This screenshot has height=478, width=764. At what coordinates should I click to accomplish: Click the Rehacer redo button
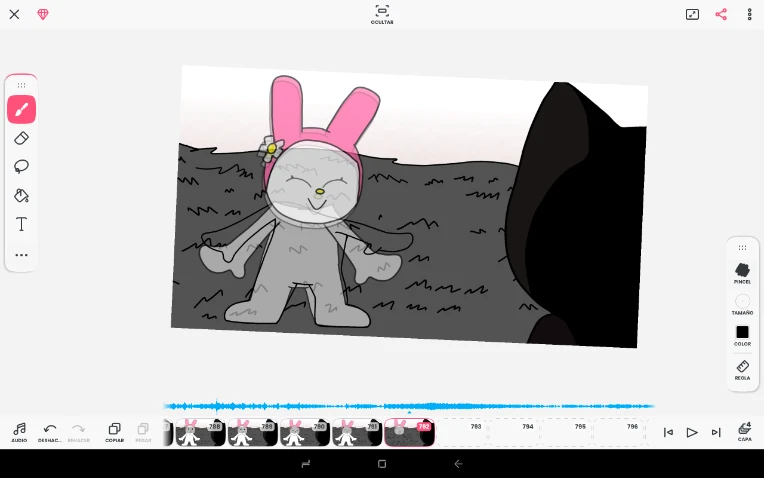point(78,432)
